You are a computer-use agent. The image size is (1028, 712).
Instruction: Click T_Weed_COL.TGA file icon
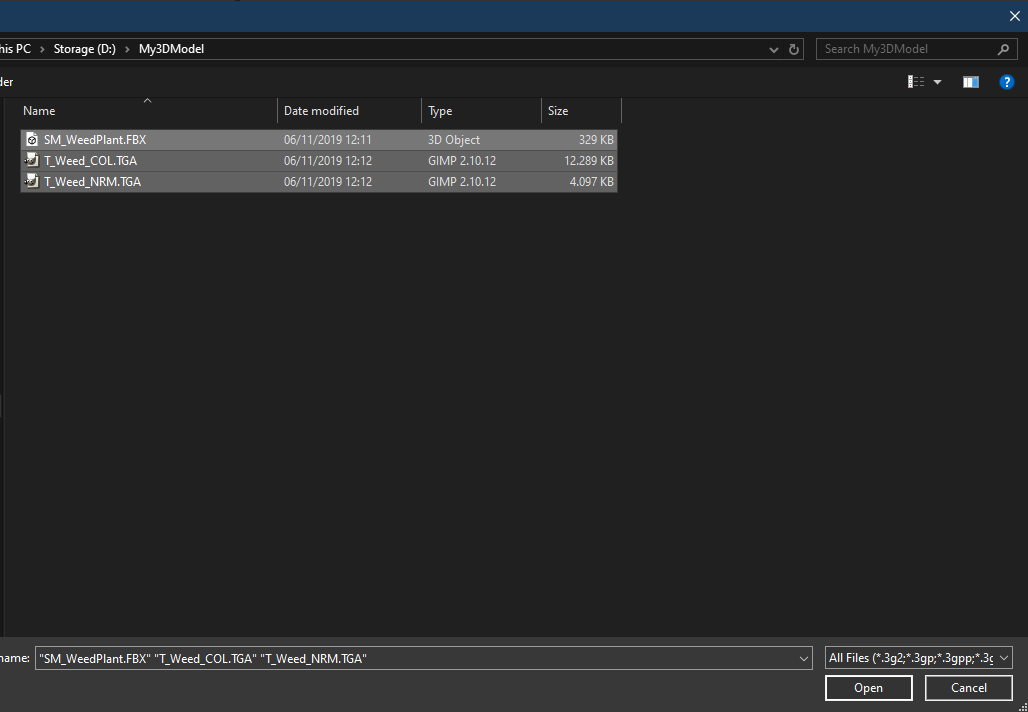[31, 161]
